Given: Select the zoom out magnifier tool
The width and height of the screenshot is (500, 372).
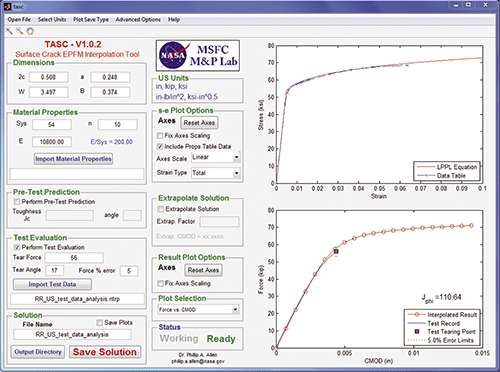Looking at the screenshot, I should (x=20, y=31).
